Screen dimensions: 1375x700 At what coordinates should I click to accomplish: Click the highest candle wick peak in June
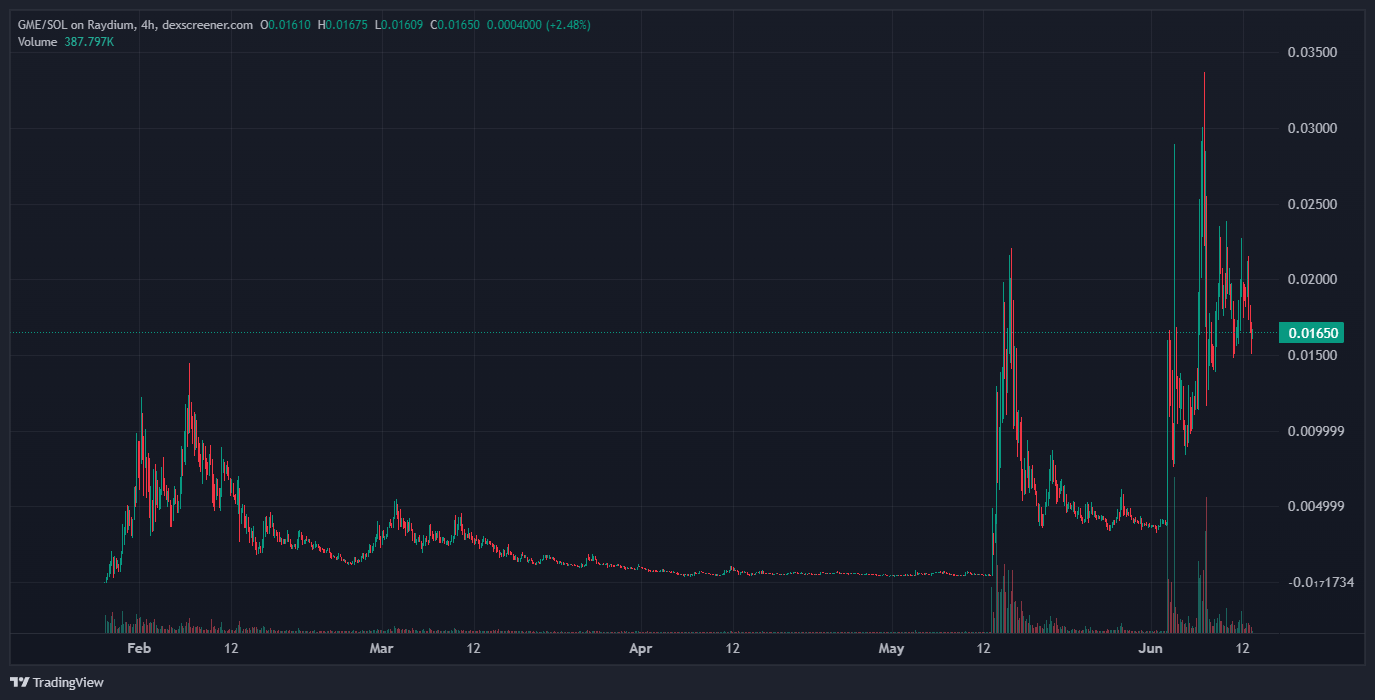pyautogui.click(x=1204, y=74)
